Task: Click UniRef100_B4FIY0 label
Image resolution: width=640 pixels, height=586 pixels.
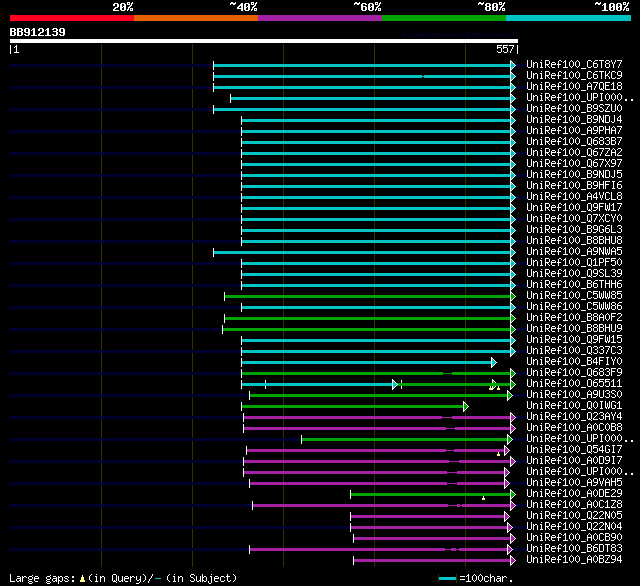Action: [x=574, y=362]
